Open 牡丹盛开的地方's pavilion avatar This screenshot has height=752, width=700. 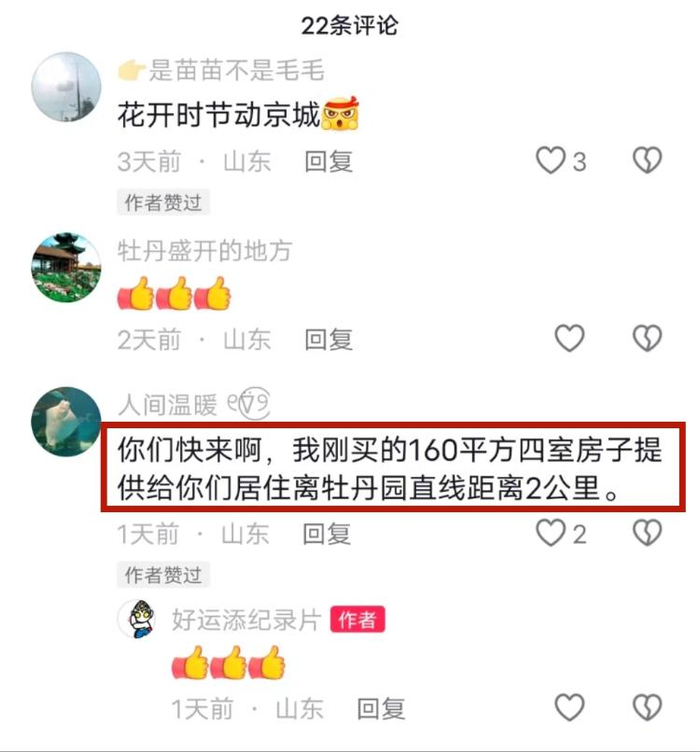pyautogui.click(x=66, y=267)
